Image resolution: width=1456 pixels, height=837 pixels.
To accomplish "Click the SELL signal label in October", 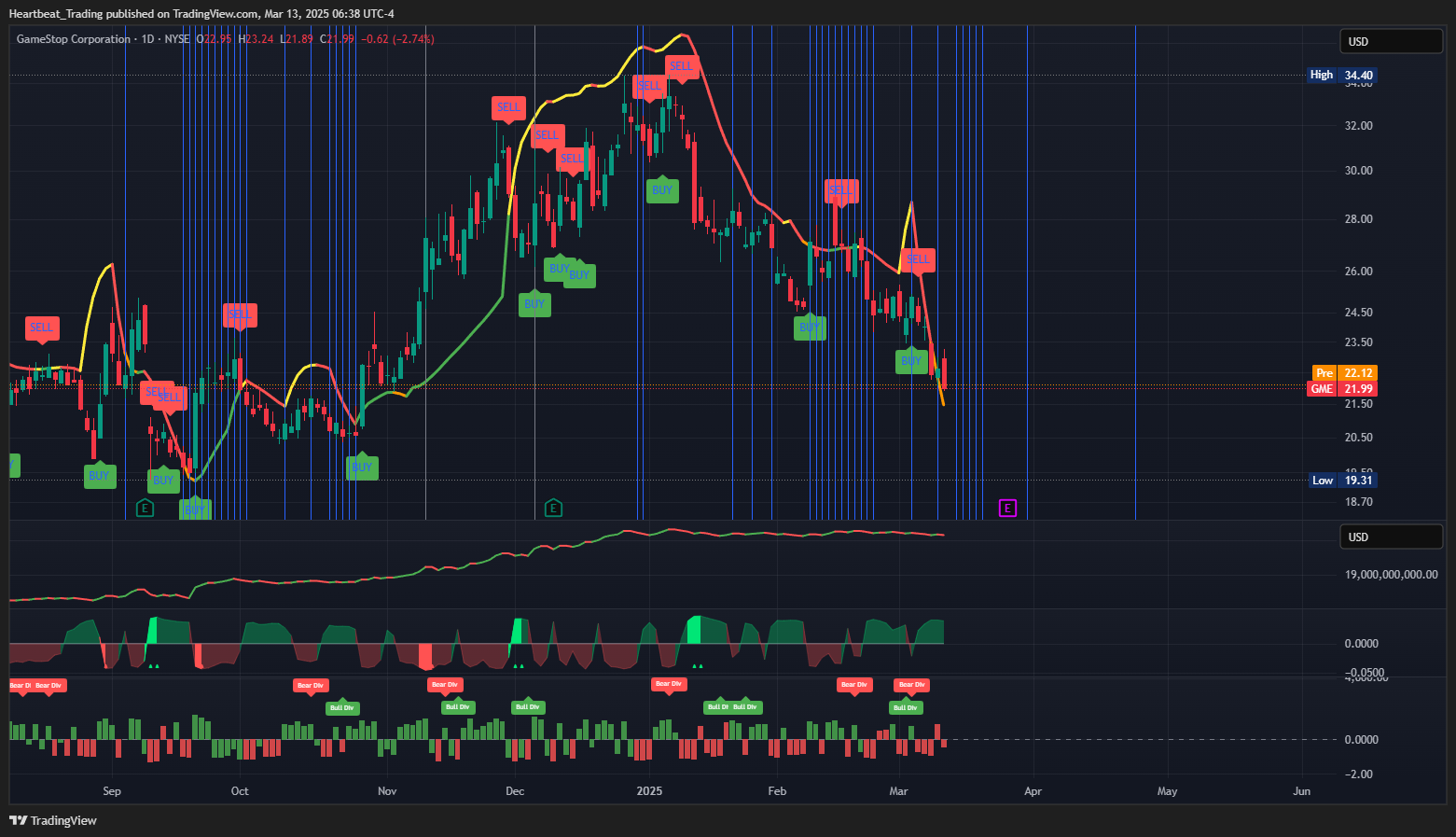I will pyautogui.click(x=240, y=314).
